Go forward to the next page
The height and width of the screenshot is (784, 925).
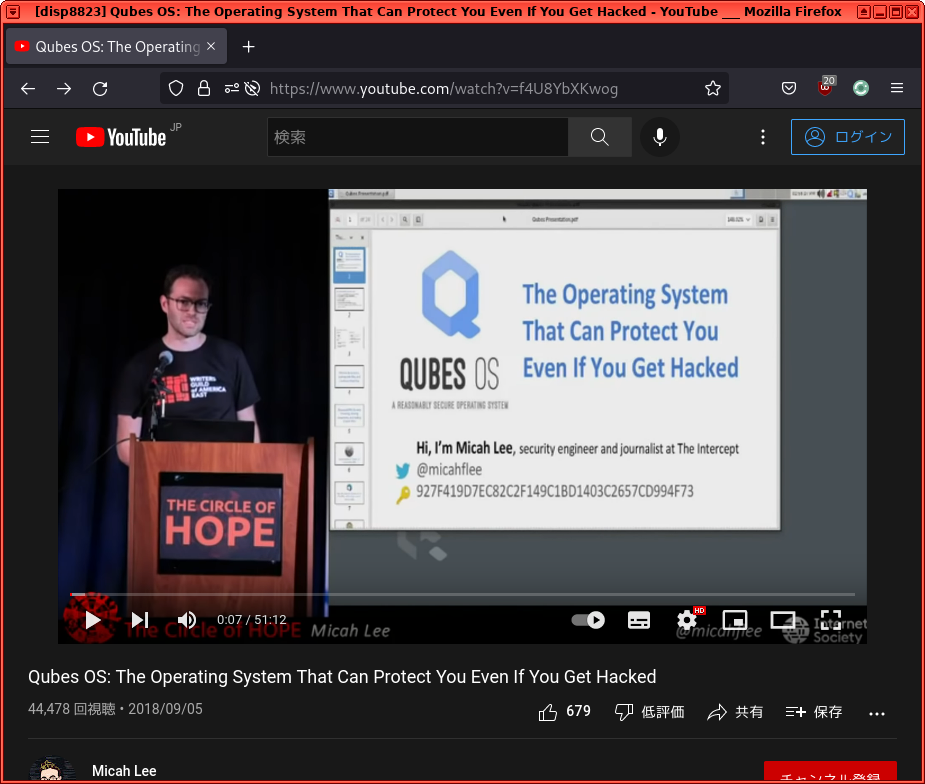tap(64, 88)
